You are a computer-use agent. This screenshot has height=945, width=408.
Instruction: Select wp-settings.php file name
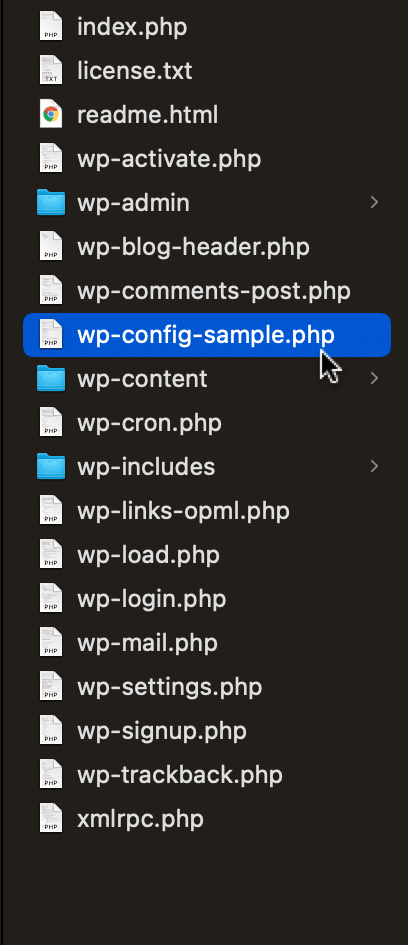click(x=169, y=686)
